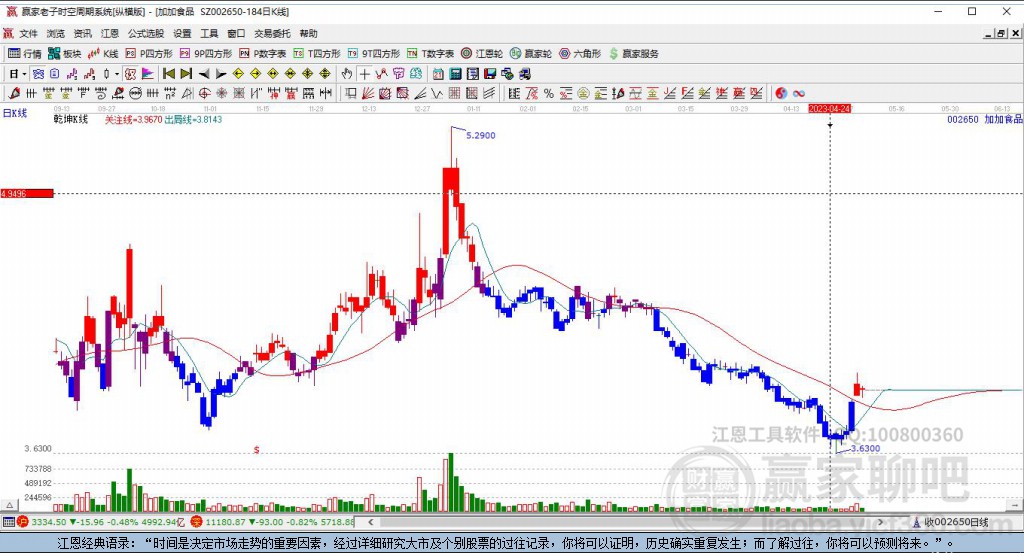Open the 公式选股 menu
1024x553 pixels.
coord(146,33)
